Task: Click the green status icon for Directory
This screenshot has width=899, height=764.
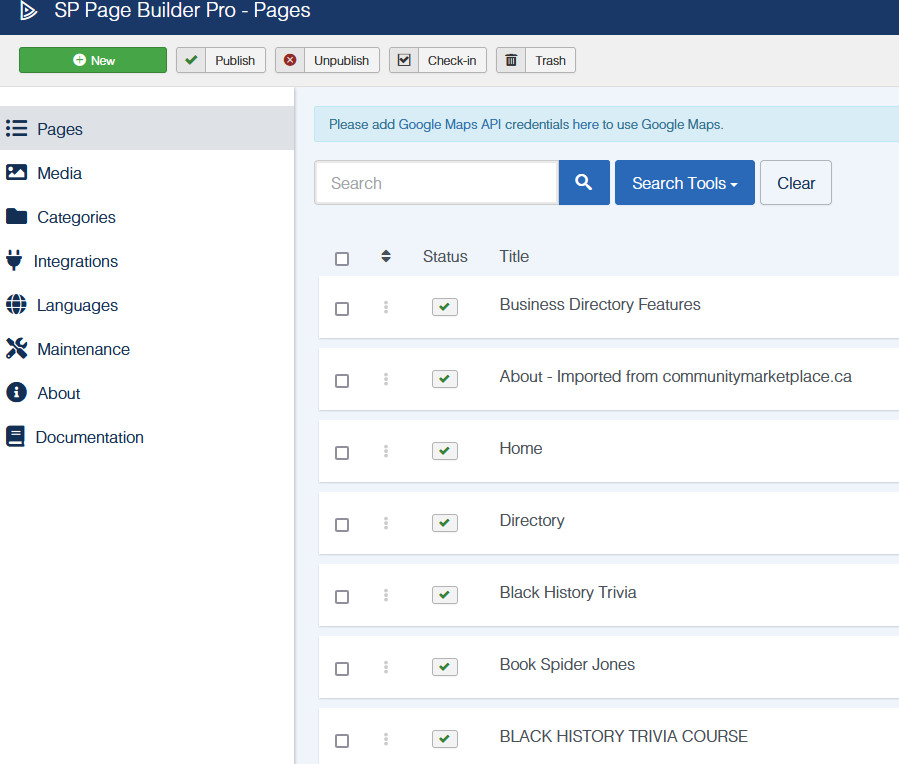Action: tap(445, 523)
